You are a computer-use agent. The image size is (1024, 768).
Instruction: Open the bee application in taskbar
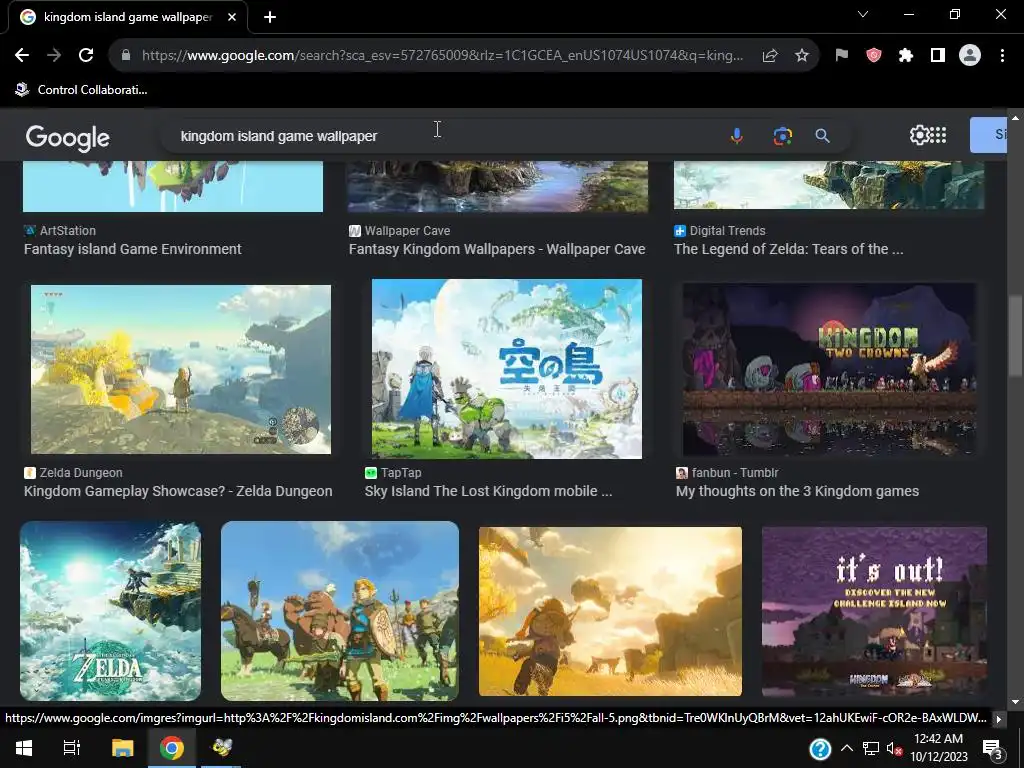[221, 748]
